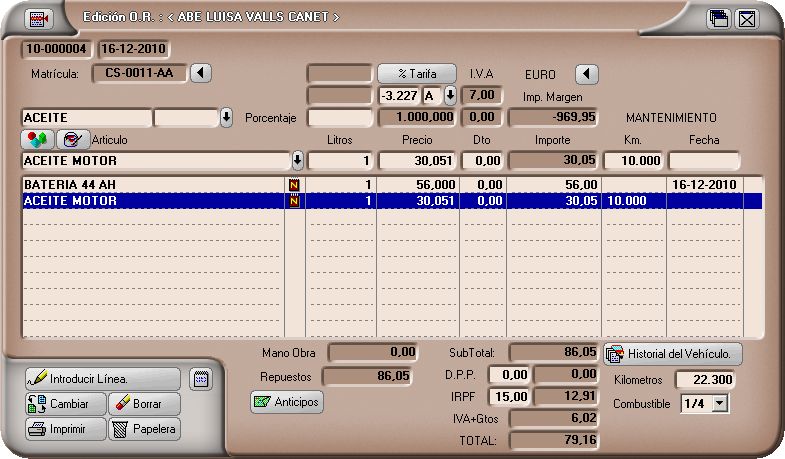
Task: Send the line to Papelera
Action: click(144, 430)
